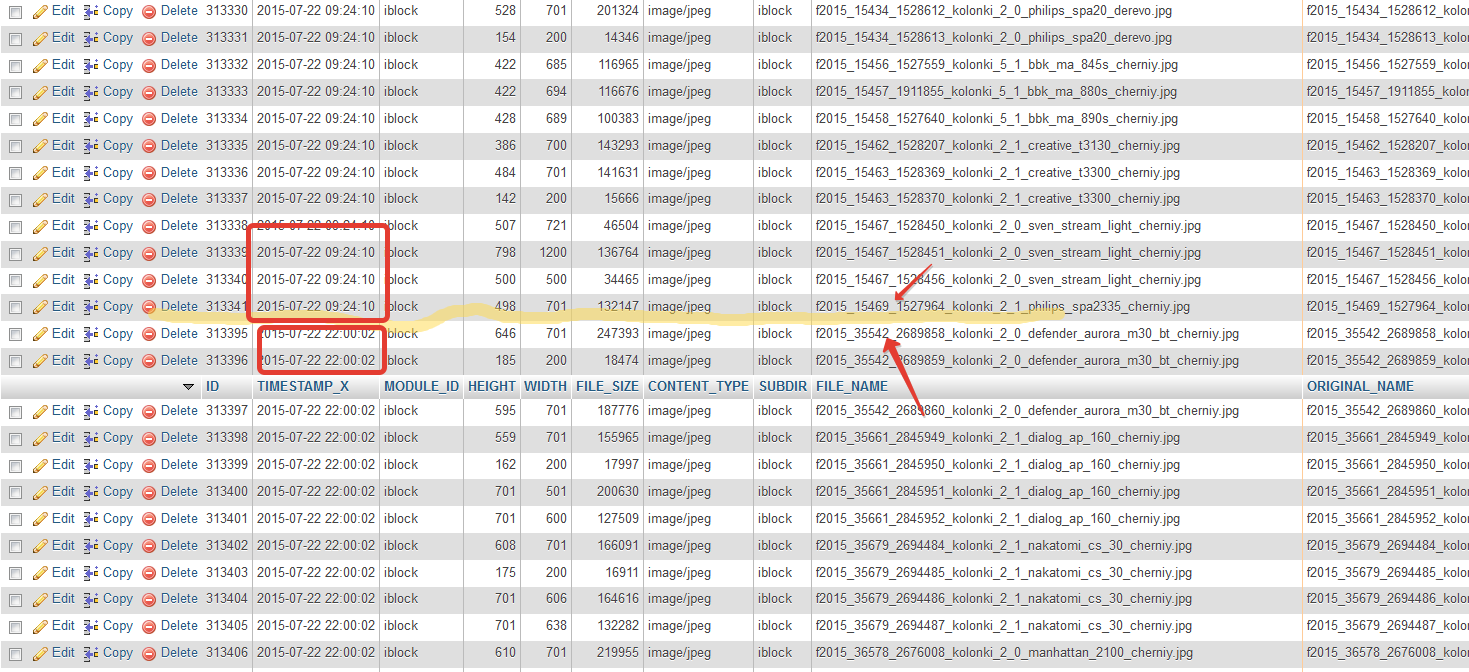This screenshot has width=1469, height=672.
Task: Check the box for row 313341
Action: pos(15,308)
